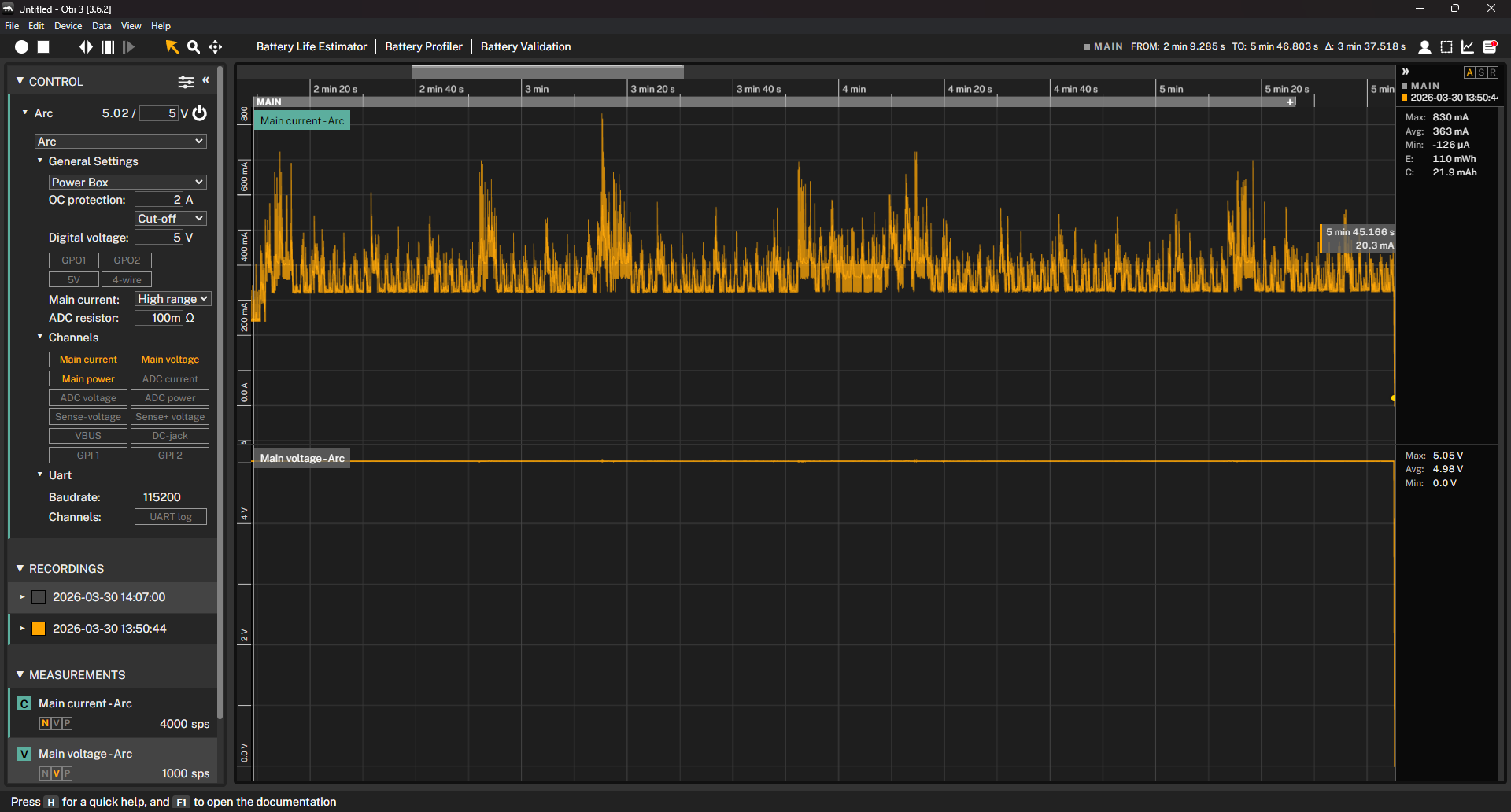Open Battery Validation

(x=526, y=46)
